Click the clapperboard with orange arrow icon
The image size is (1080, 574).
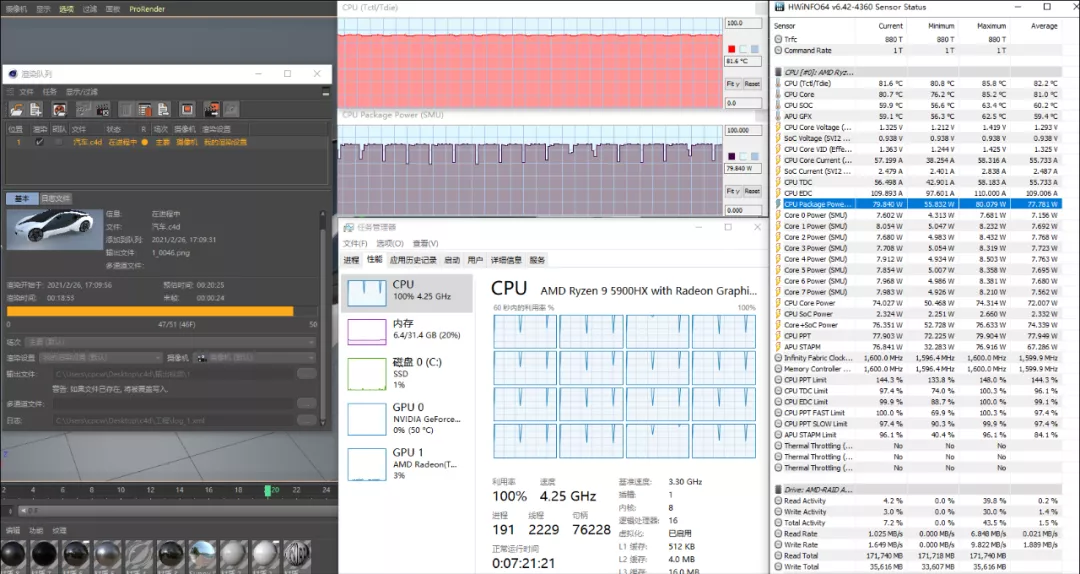[x=211, y=110]
